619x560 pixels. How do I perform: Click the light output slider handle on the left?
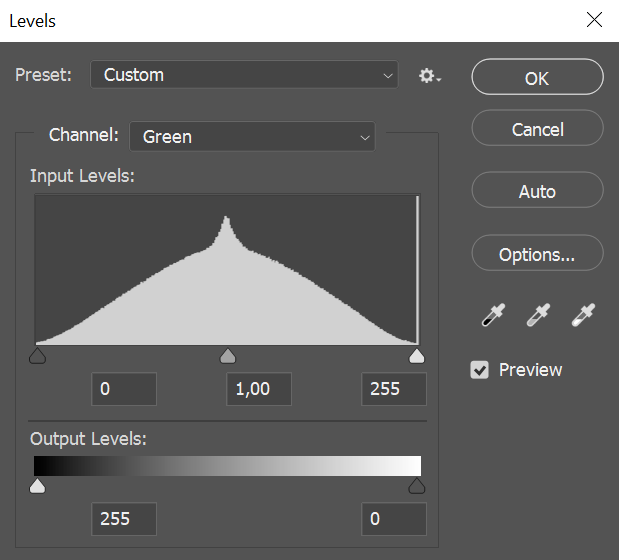tap(38, 486)
